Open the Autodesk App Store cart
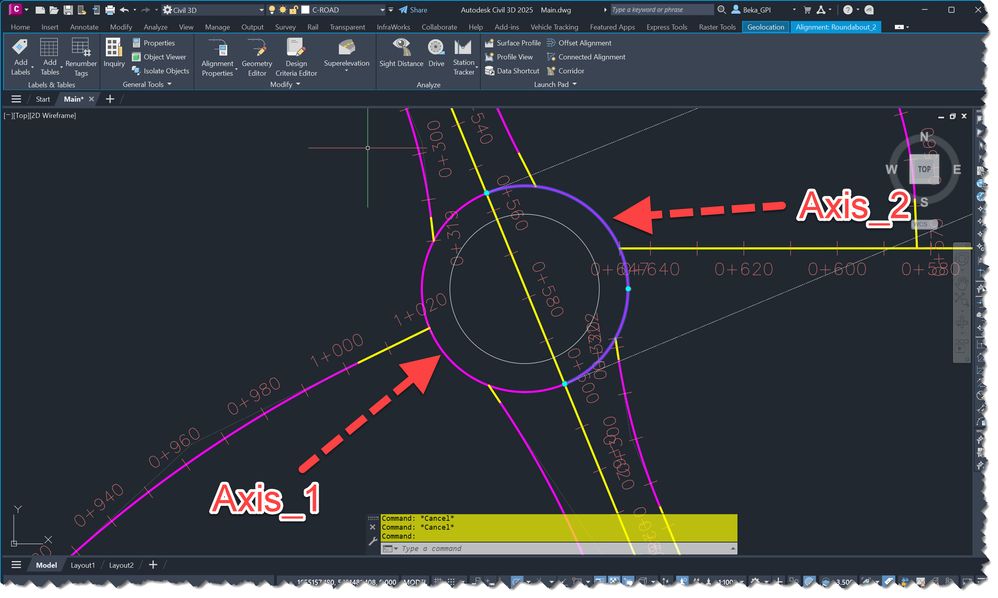The width and height of the screenshot is (998, 598). pos(807,10)
